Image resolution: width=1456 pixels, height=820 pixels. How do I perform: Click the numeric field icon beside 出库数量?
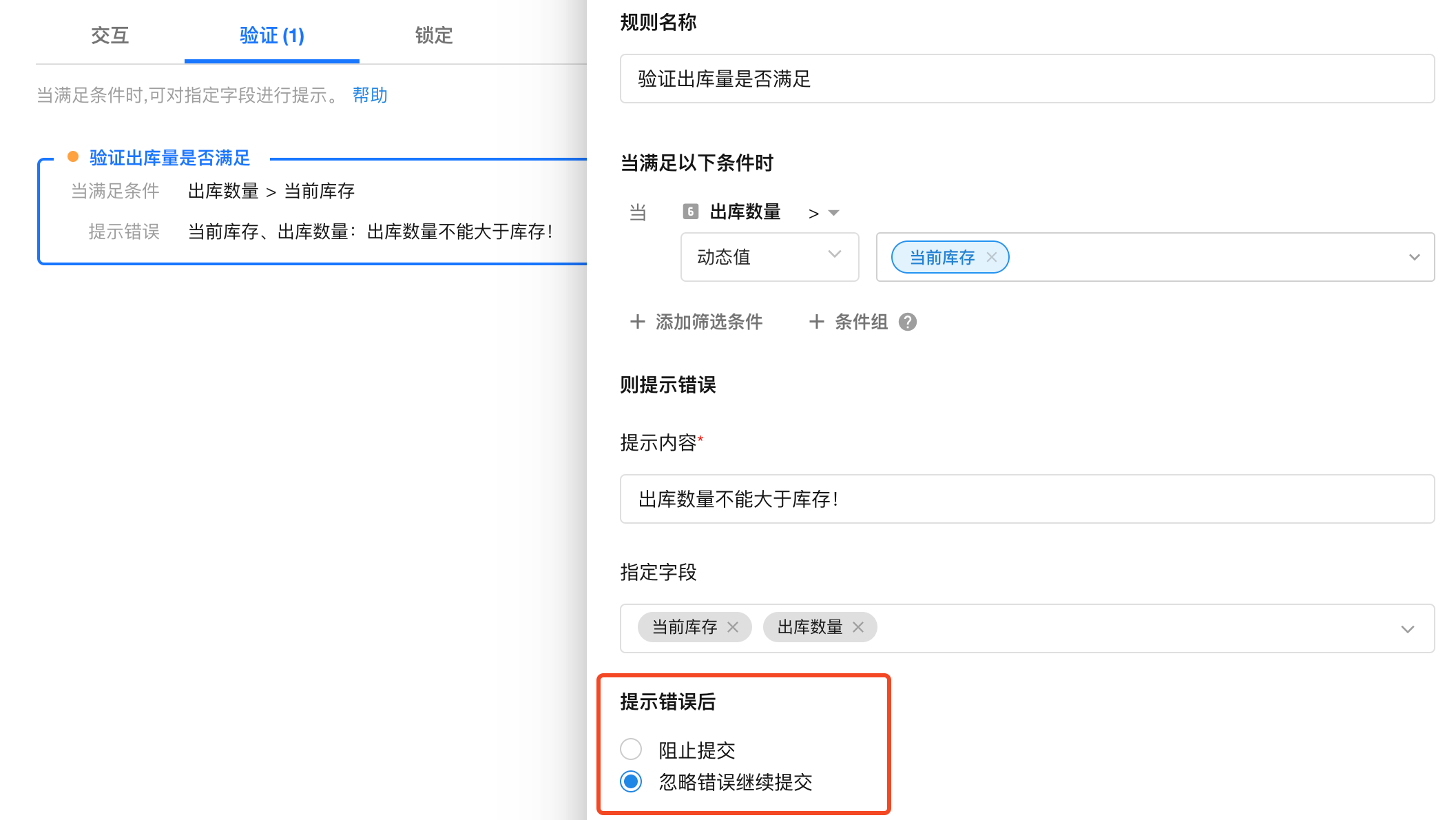[690, 212]
